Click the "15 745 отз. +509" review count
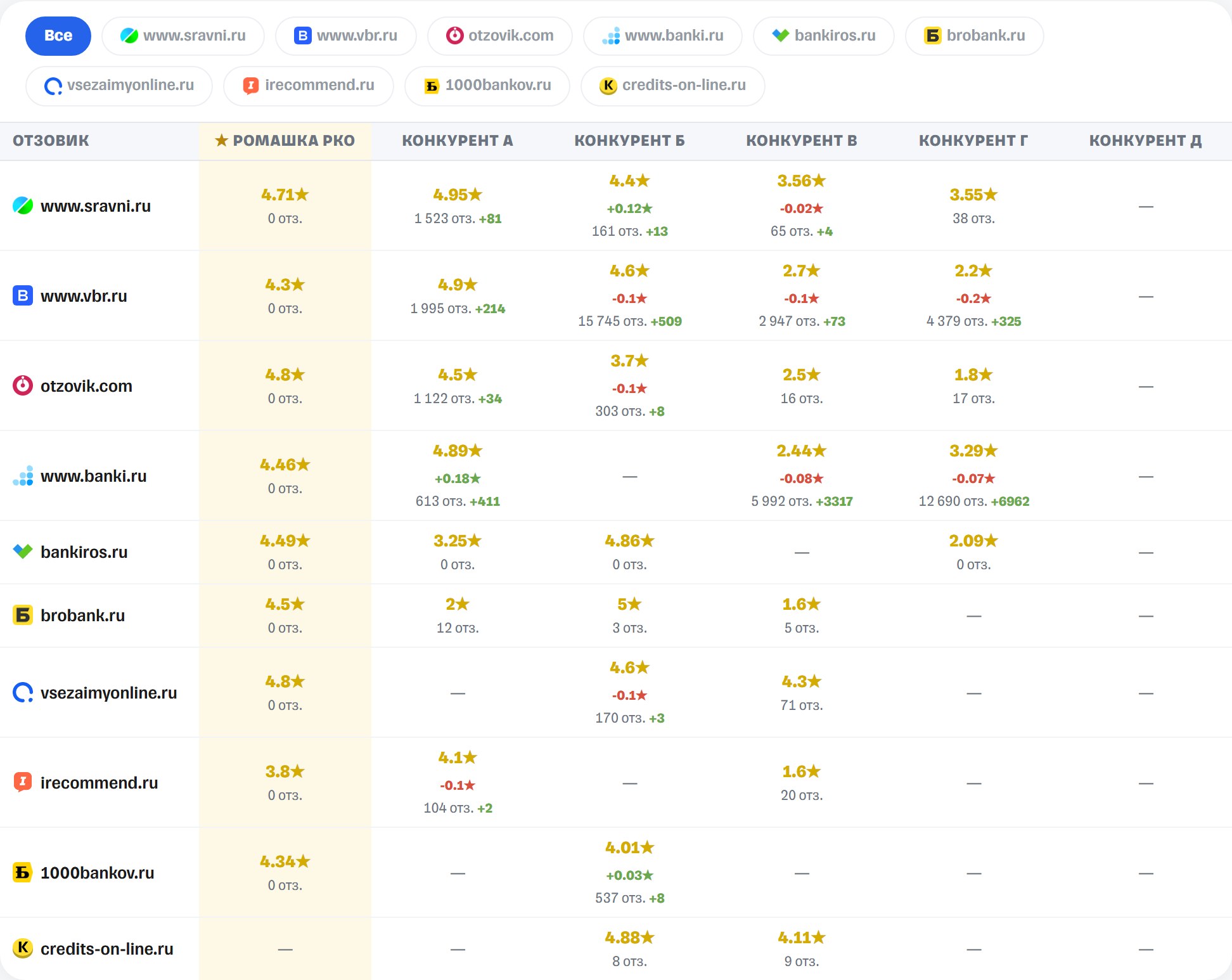Screen dimensions: 1232x980 tap(630, 321)
